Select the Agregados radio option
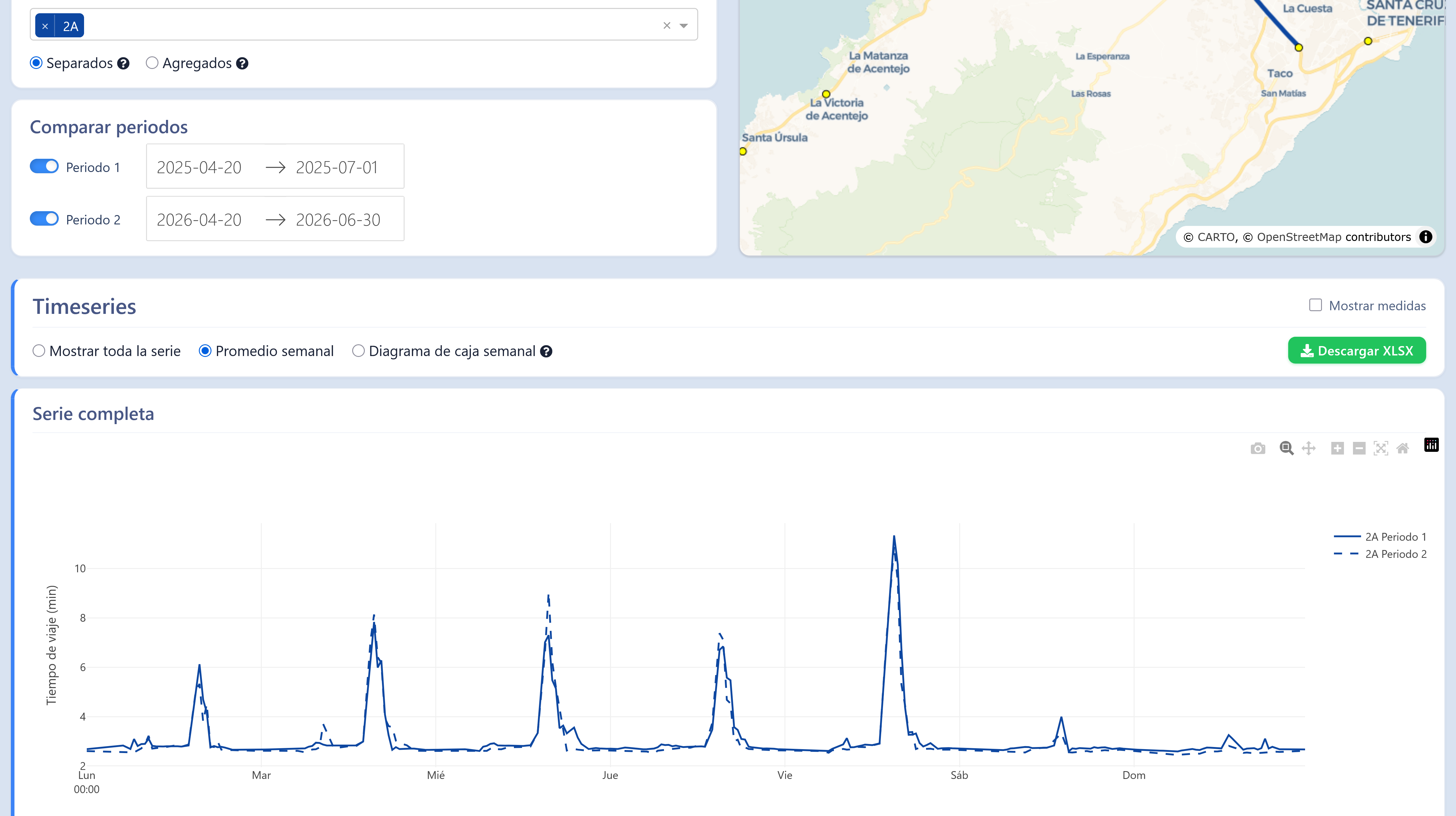Viewport: 1456px width, 816px height. (x=152, y=63)
